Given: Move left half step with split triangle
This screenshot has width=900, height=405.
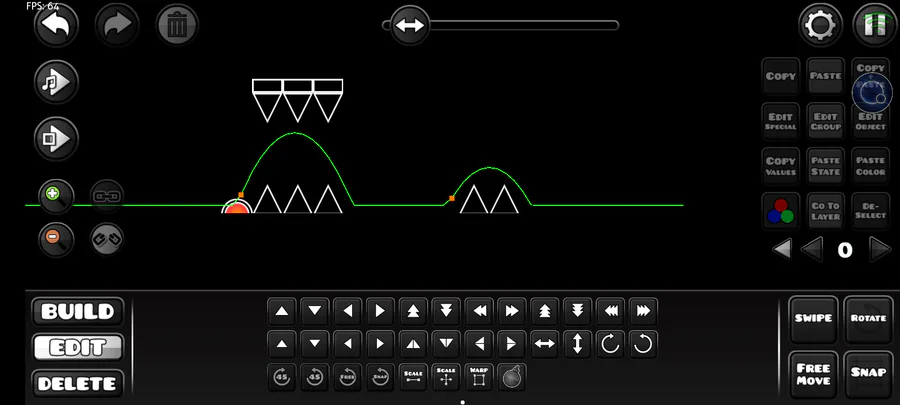Looking at the screenshot, I should pos(479,344).
